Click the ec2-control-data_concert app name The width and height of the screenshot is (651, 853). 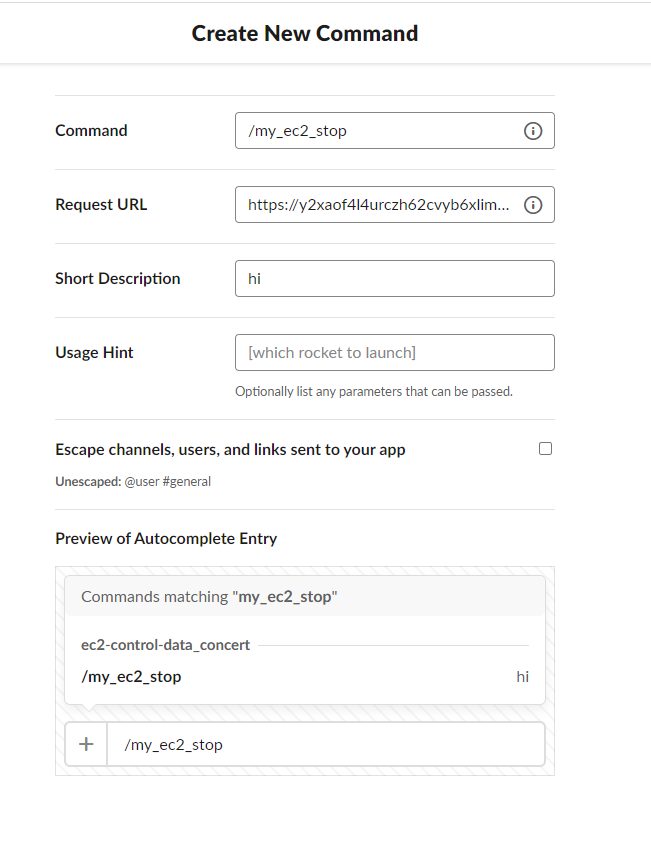point(165,645)
